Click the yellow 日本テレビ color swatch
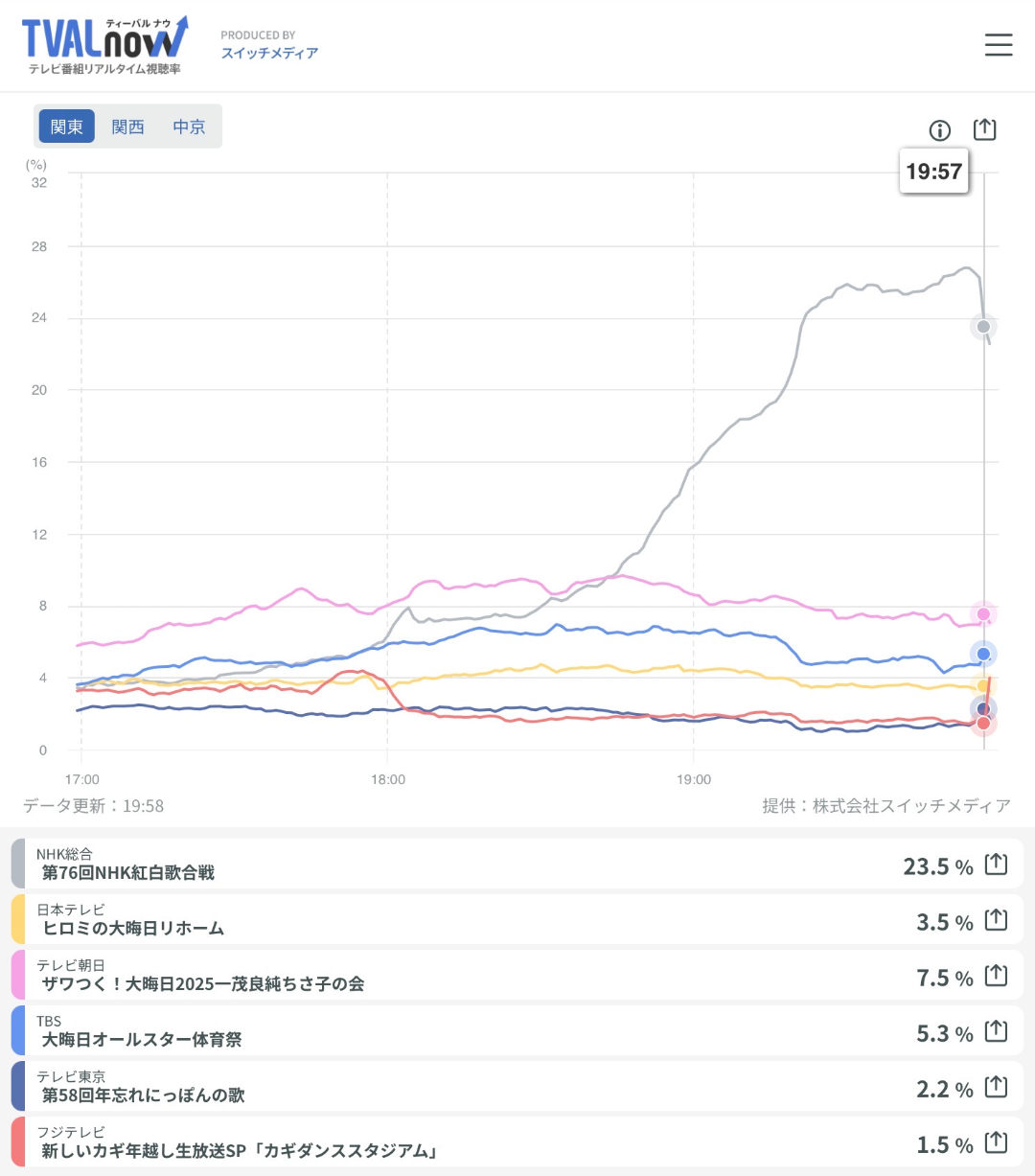The image size is (1035, 1176). [x=18, y=919]
